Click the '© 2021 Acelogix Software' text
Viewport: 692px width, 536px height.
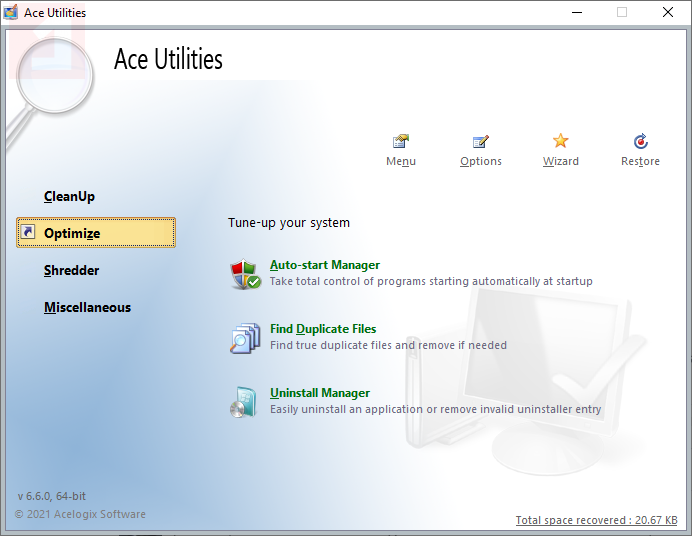80,514
